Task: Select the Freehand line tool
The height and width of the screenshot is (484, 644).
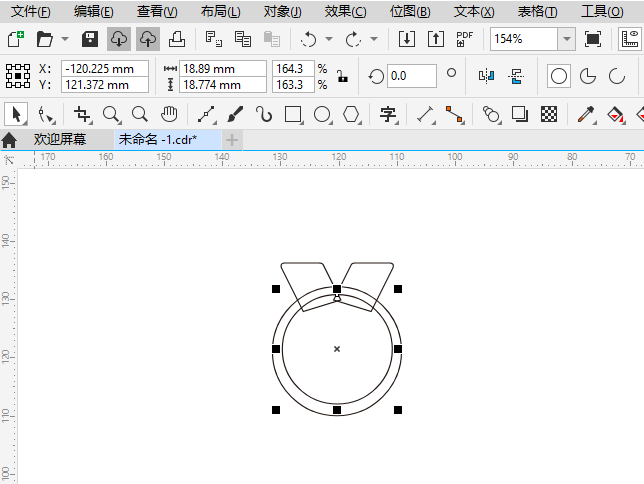Action: click(x=207, y=114)
